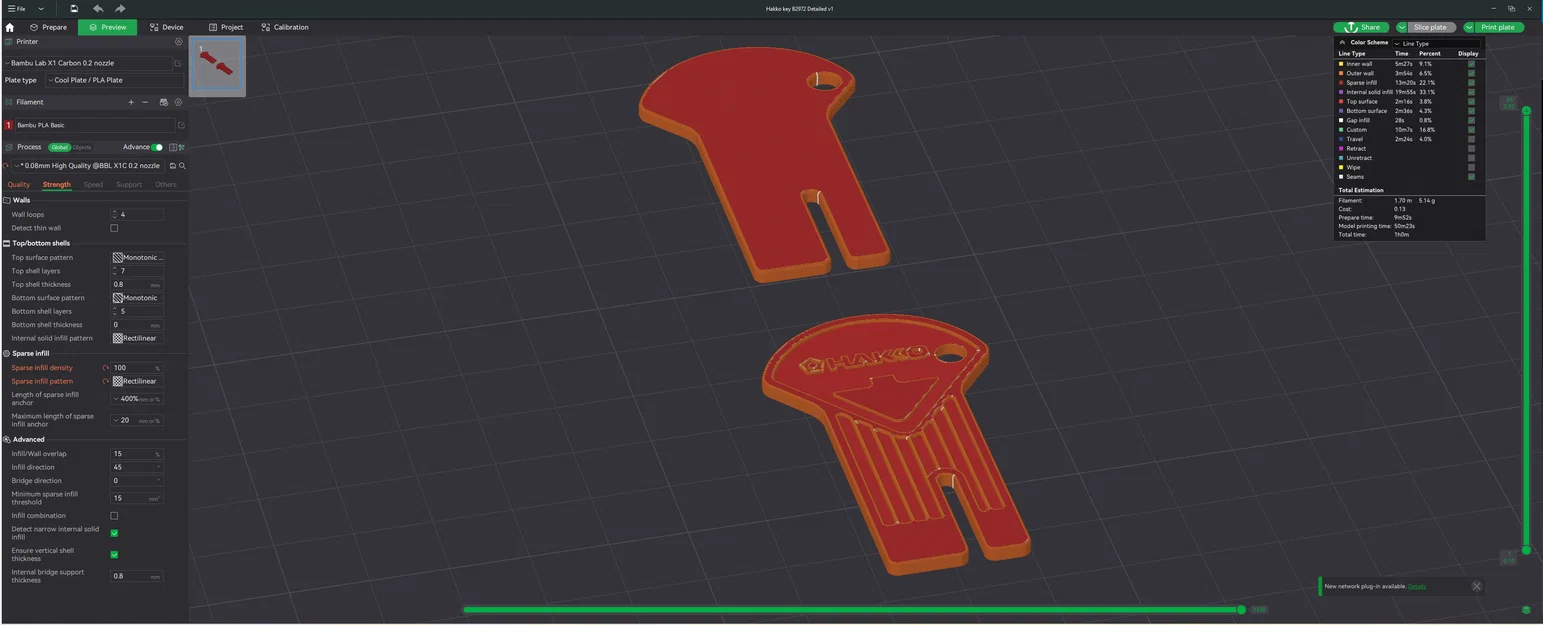Click the Slice plate button
1543x625 pixels.
coord(1430,27)
